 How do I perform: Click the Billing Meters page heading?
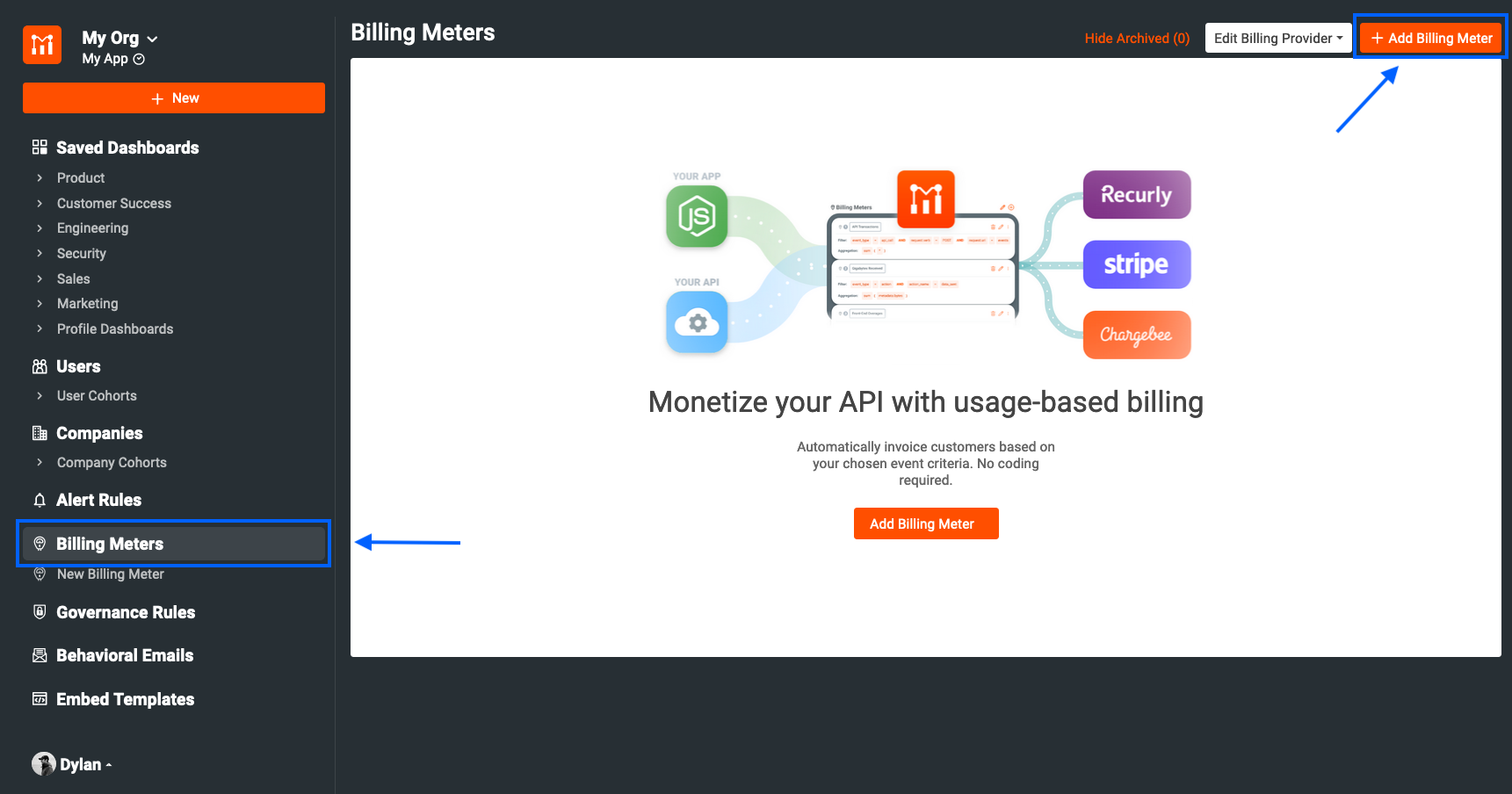[423, 33]
